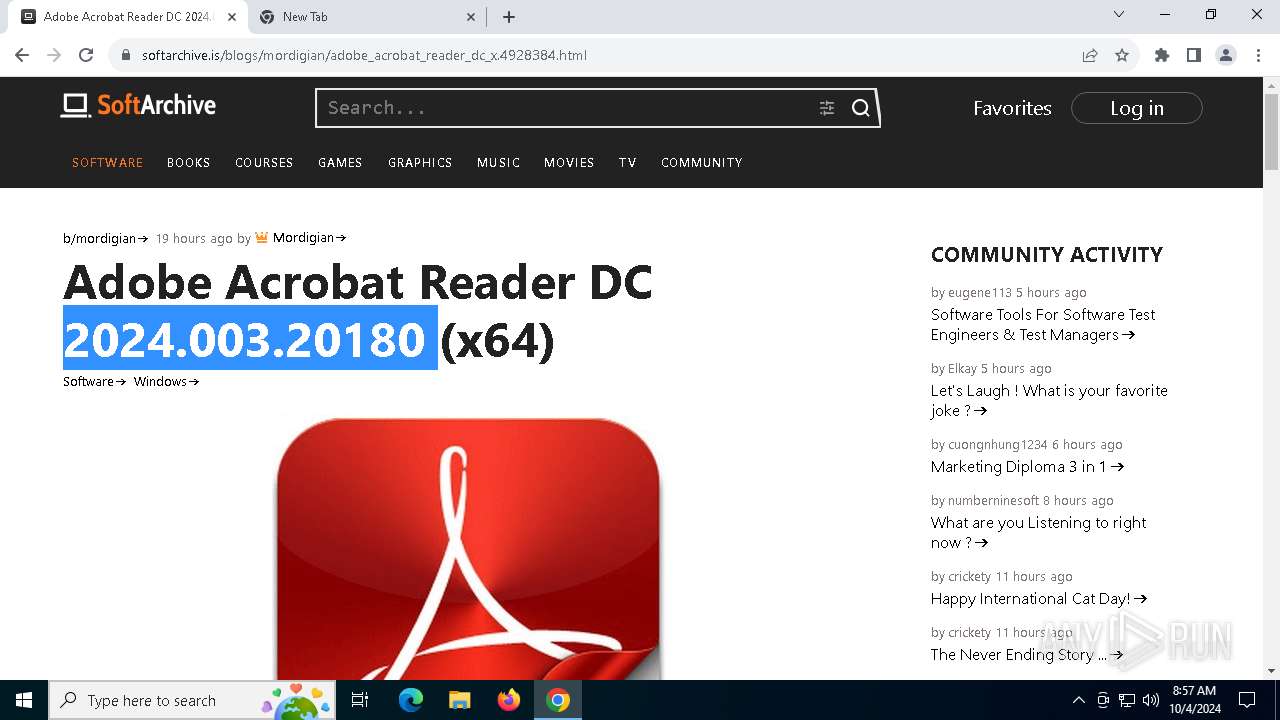The width and height of the screenshot is (1280, 720).
Task: Open the COMMUNITY menu category
Action: (x=702, y=162)
